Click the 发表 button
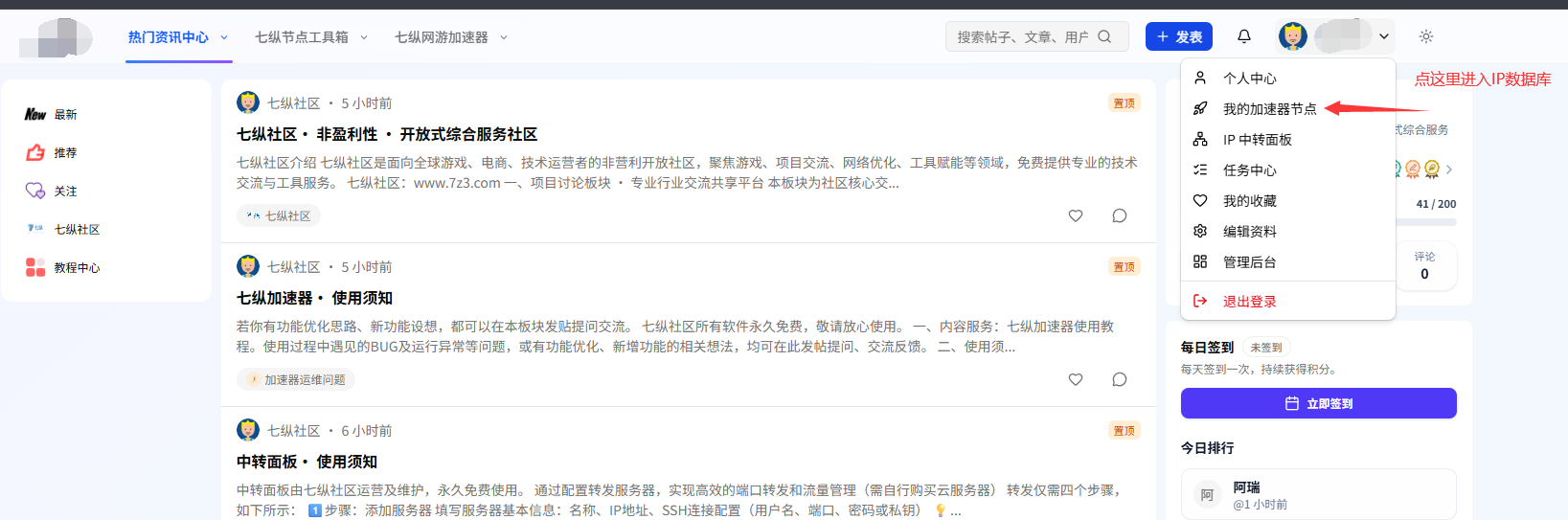Screen dimensions: 1568x520 point(1179,36)
